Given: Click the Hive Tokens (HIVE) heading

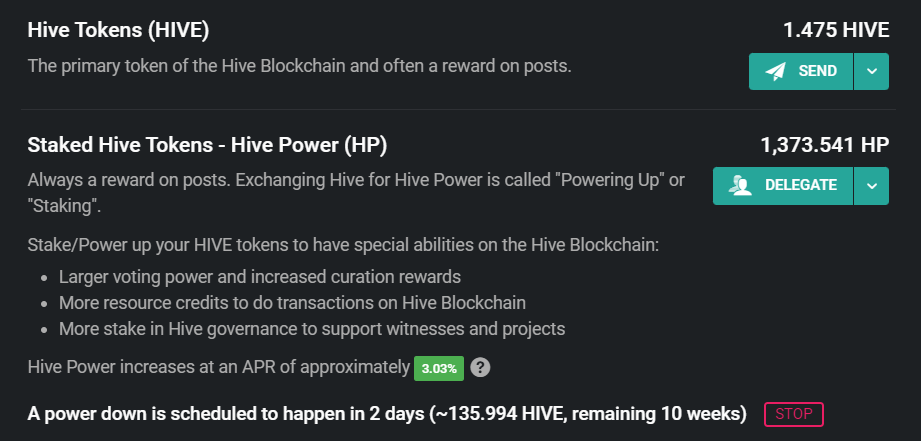Looking at the screenshot, I should click(118, 31).
